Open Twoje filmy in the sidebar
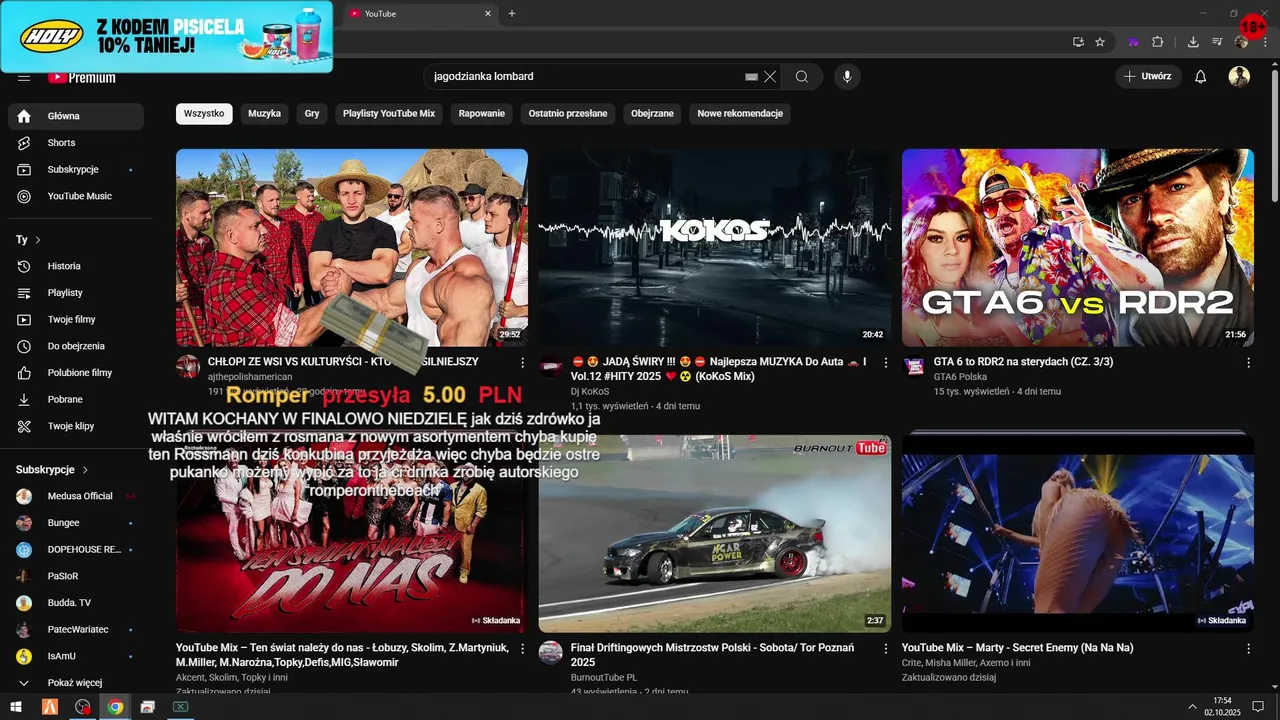 pos(76,319)
